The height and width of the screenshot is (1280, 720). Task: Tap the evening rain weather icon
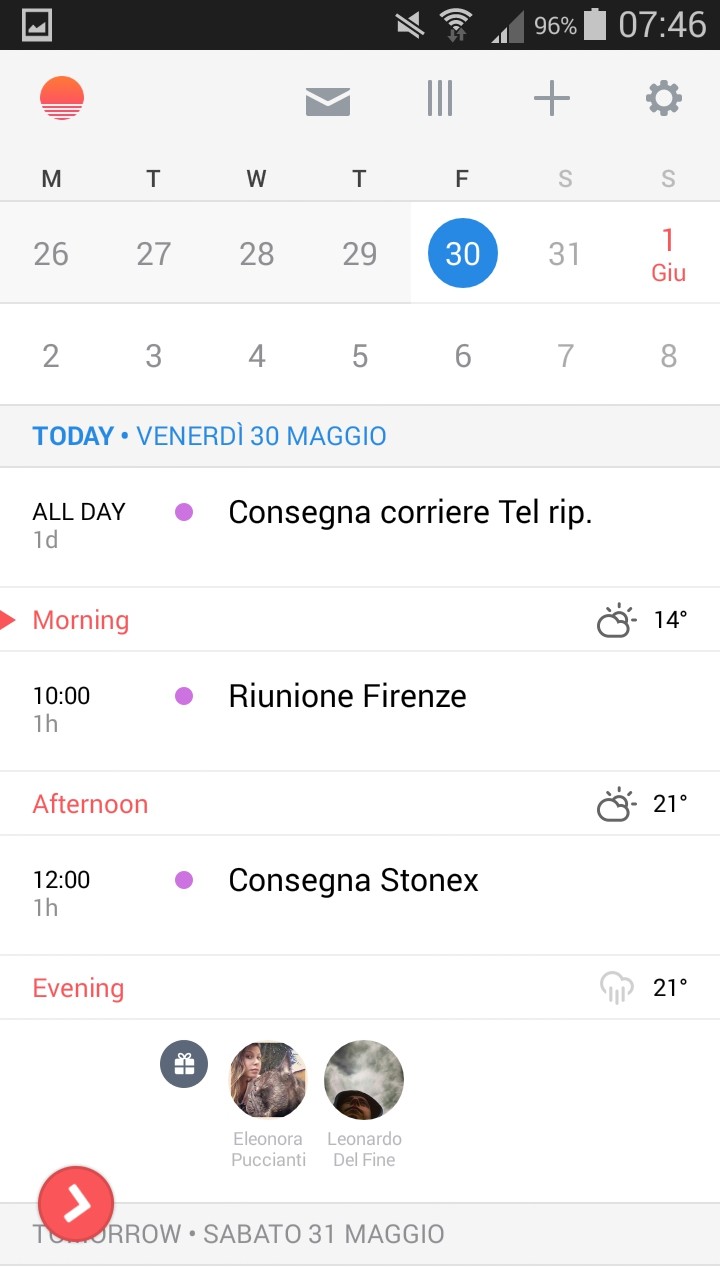tap(617, 988)
